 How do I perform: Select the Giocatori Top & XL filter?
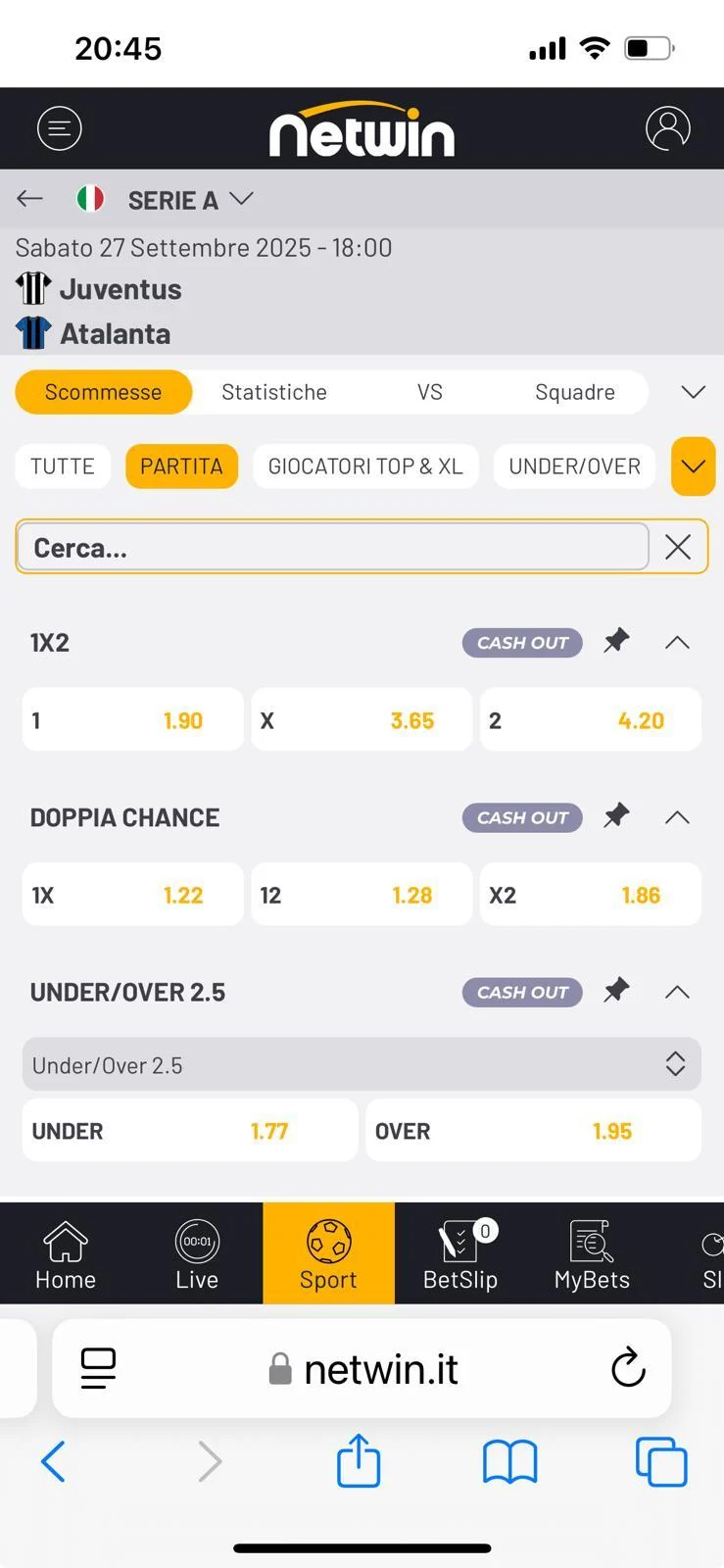tap(365, 466)
